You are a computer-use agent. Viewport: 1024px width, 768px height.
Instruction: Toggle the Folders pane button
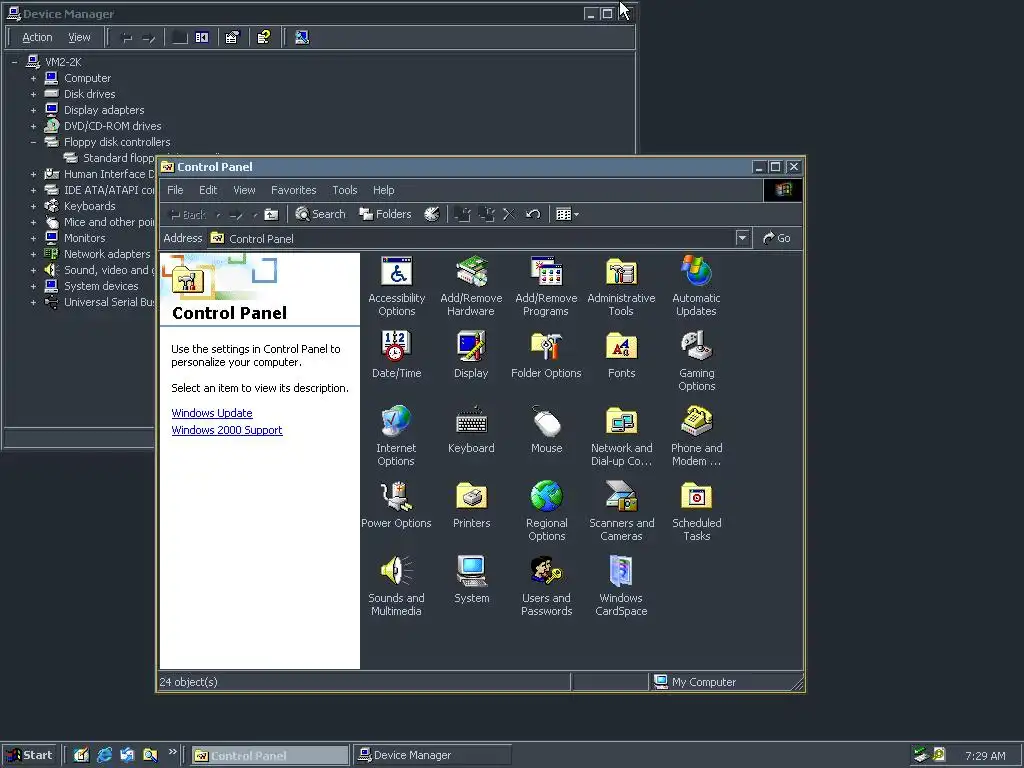coord(385,214)
